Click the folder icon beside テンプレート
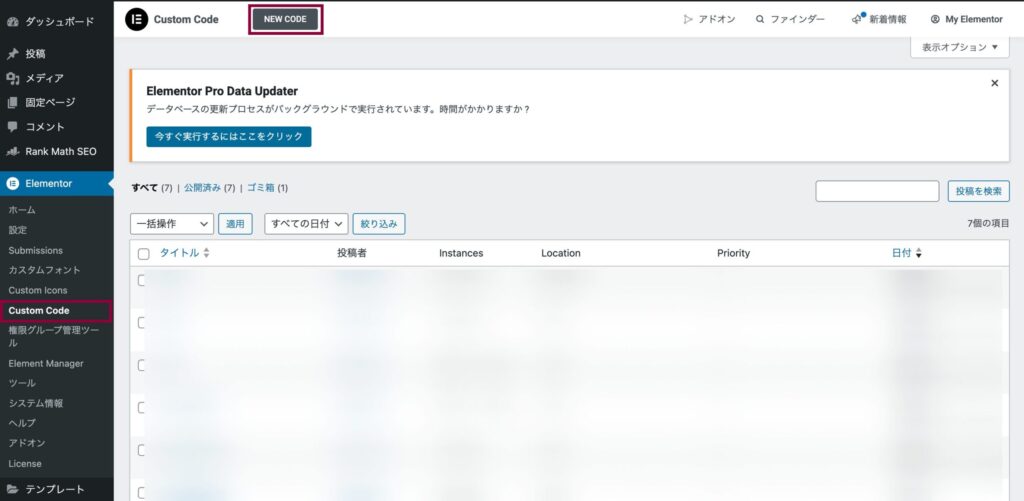 tap(12, 489)
